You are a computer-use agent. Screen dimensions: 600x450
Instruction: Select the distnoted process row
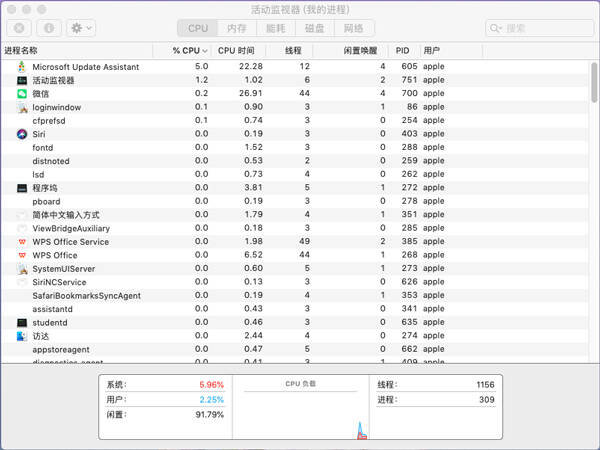pos(295,161)
